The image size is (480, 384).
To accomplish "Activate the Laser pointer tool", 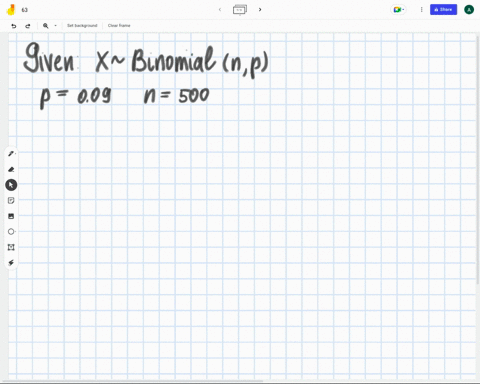I will [x=11, y=263].
